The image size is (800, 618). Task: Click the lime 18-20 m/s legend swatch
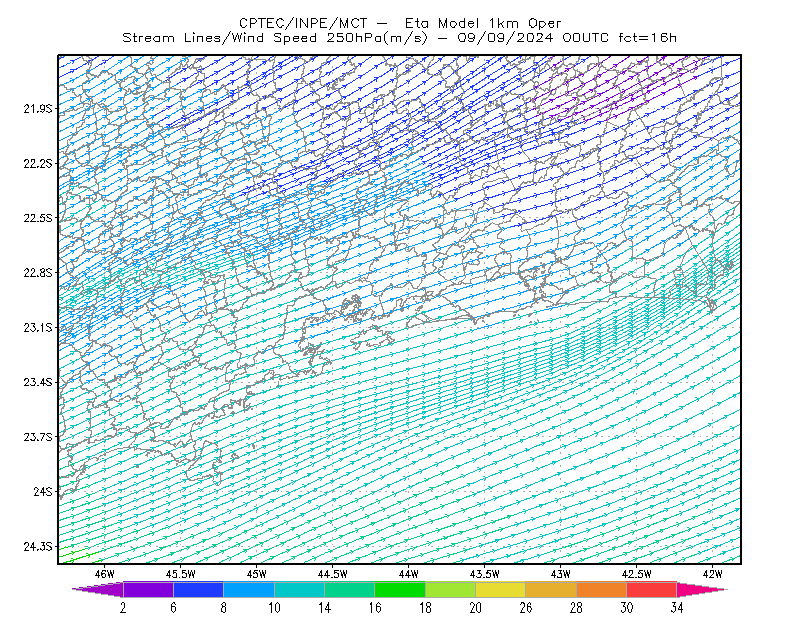[x=451, y=589]
